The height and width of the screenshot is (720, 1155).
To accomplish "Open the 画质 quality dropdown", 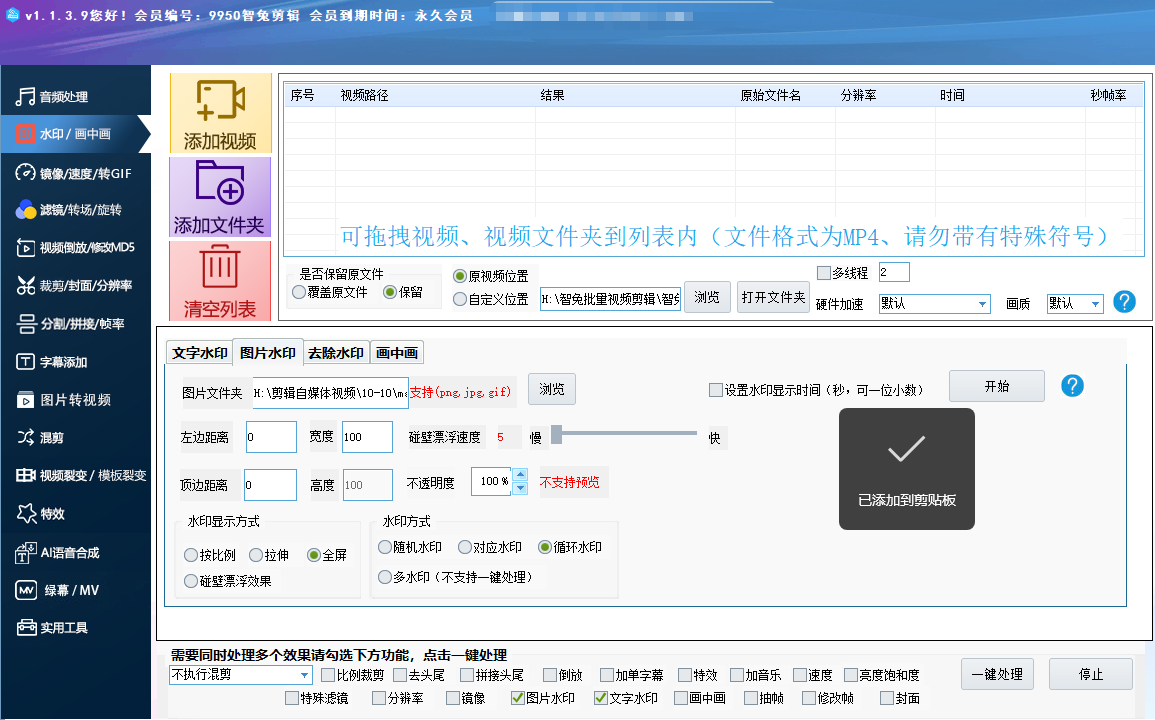I will pyautogui.click(x=1095, y=304).
